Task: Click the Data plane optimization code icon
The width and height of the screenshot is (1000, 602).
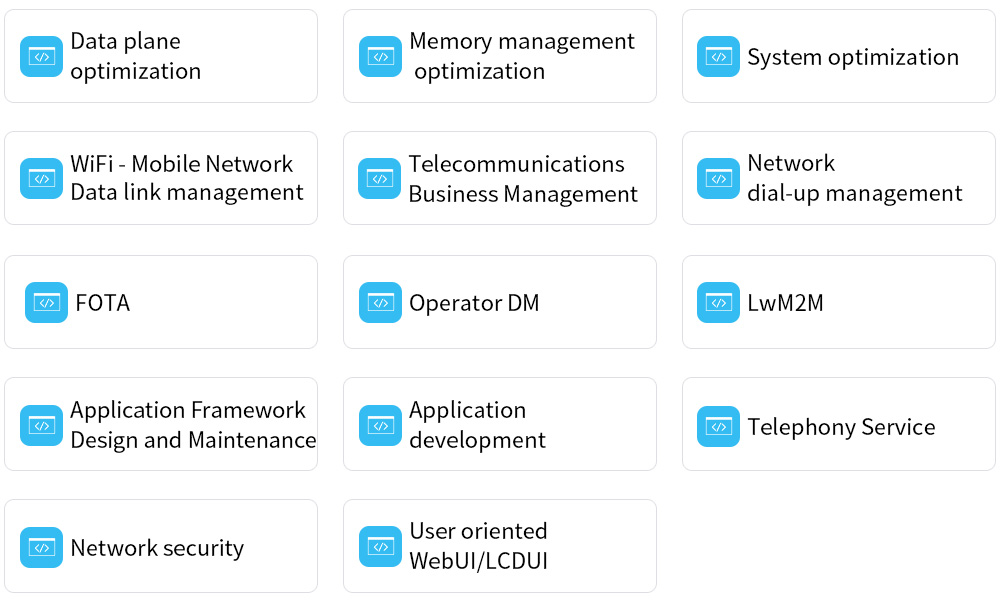Action: coord(41,57)
